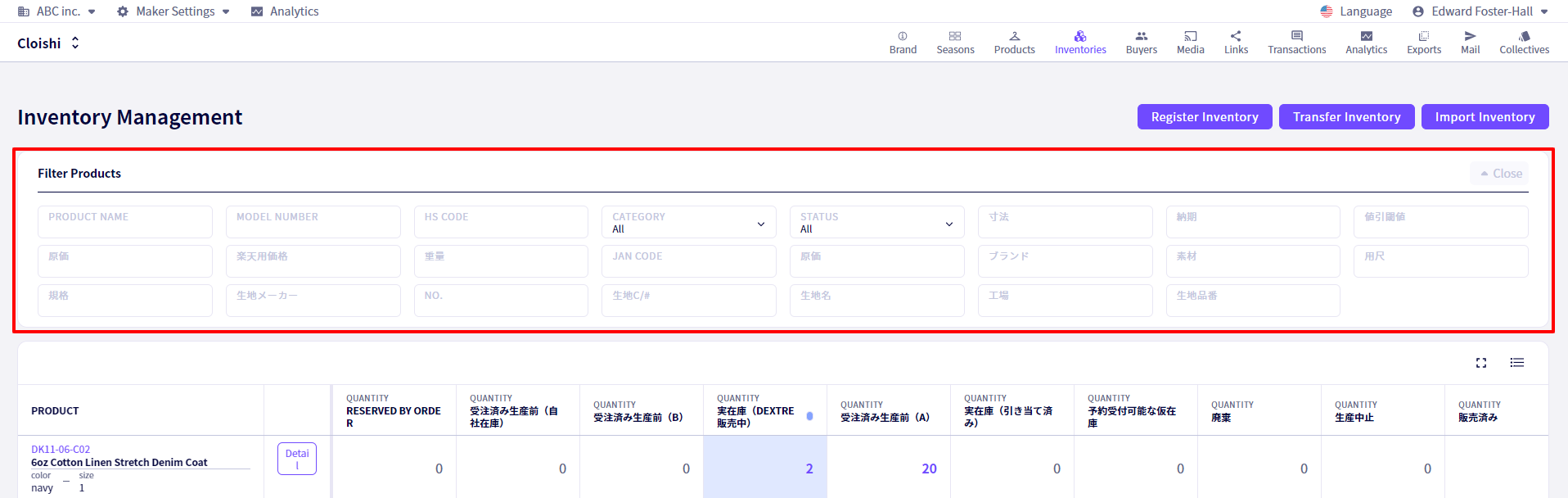Focus the PRODUCT NAME filter field
The width and height of the screenshot is (1568, 498).
point(124,222)
